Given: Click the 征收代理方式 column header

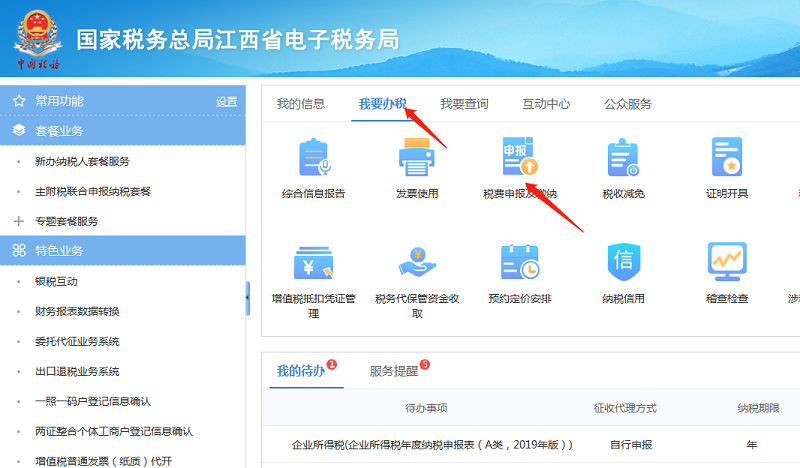Looking at the screenshot, I should point(625,408).
